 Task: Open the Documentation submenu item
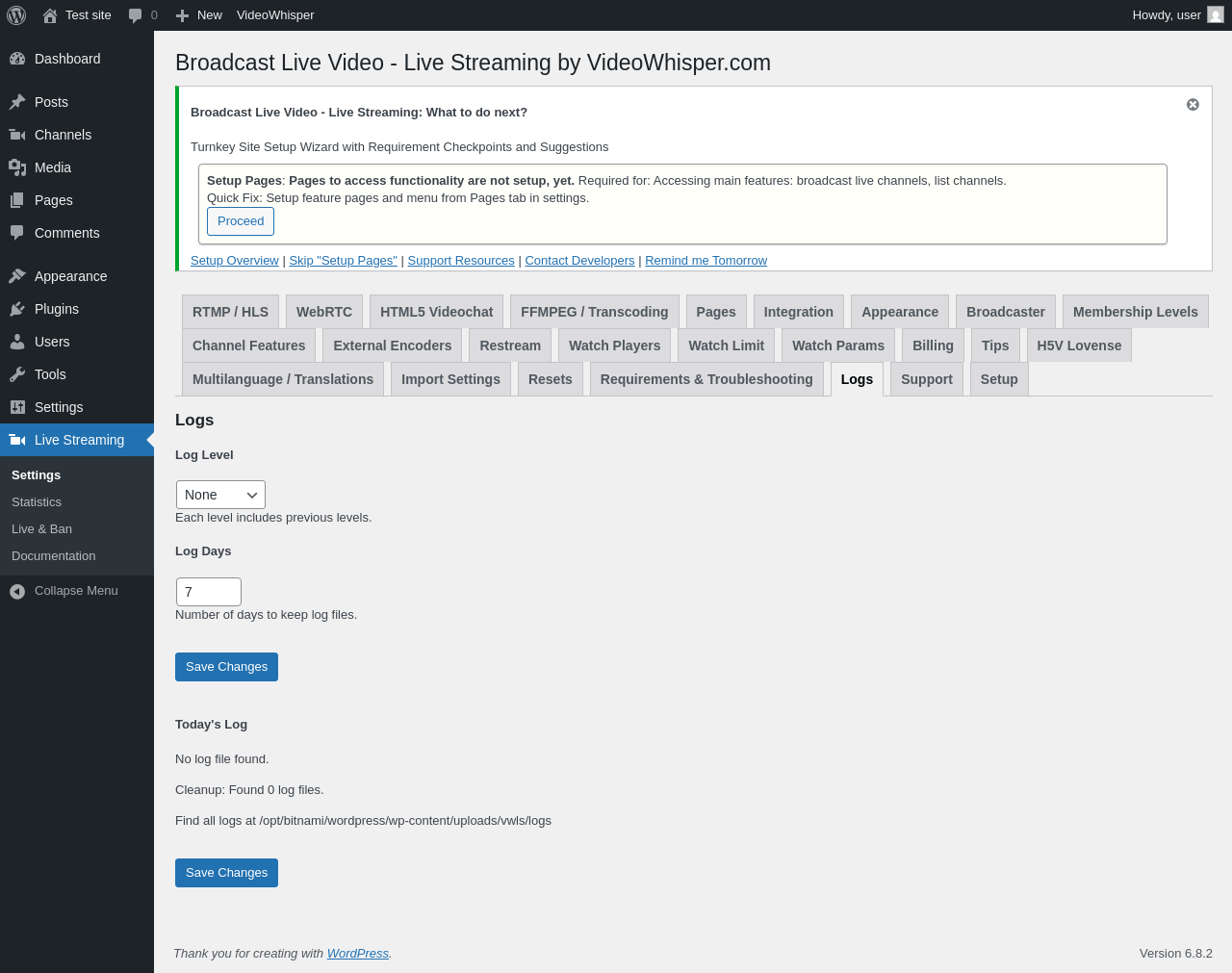click(77, 556)
